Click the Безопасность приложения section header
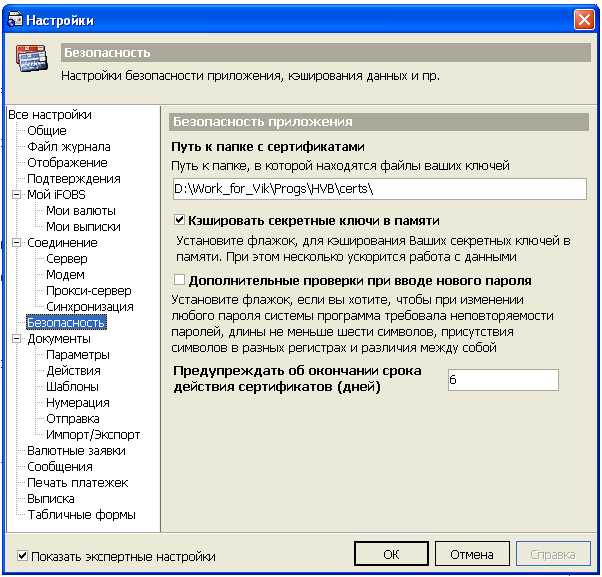Viewport: 602px width, 577px height. pos(379,122)
